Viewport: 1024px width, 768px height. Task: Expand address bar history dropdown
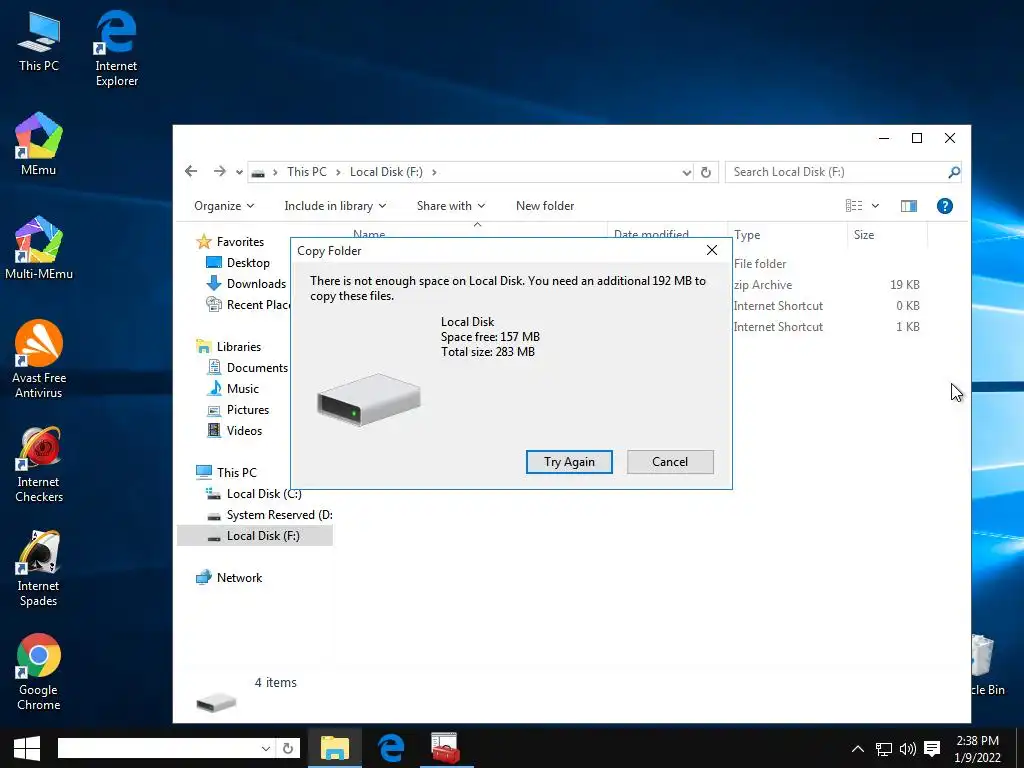[686, 172]
